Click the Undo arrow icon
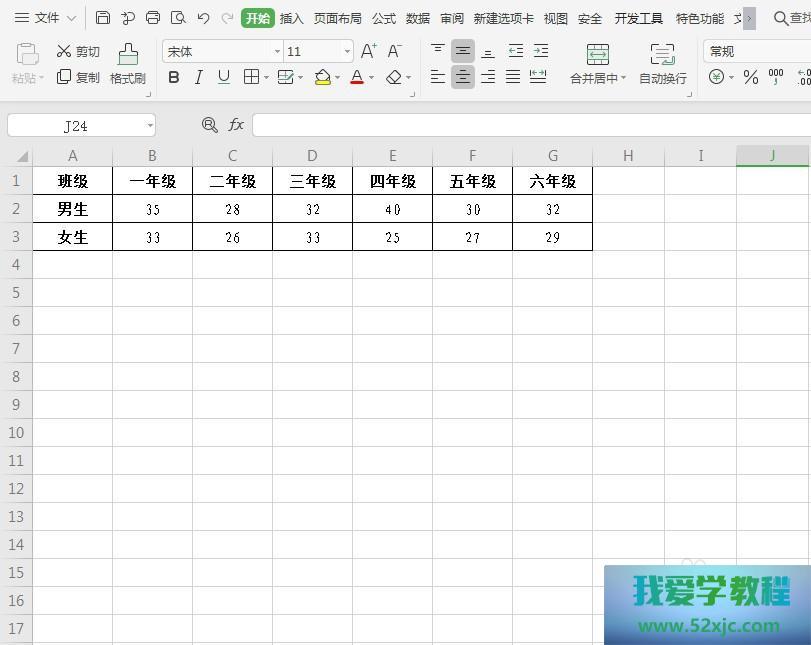811x645 pixels. tap(203, 18)
